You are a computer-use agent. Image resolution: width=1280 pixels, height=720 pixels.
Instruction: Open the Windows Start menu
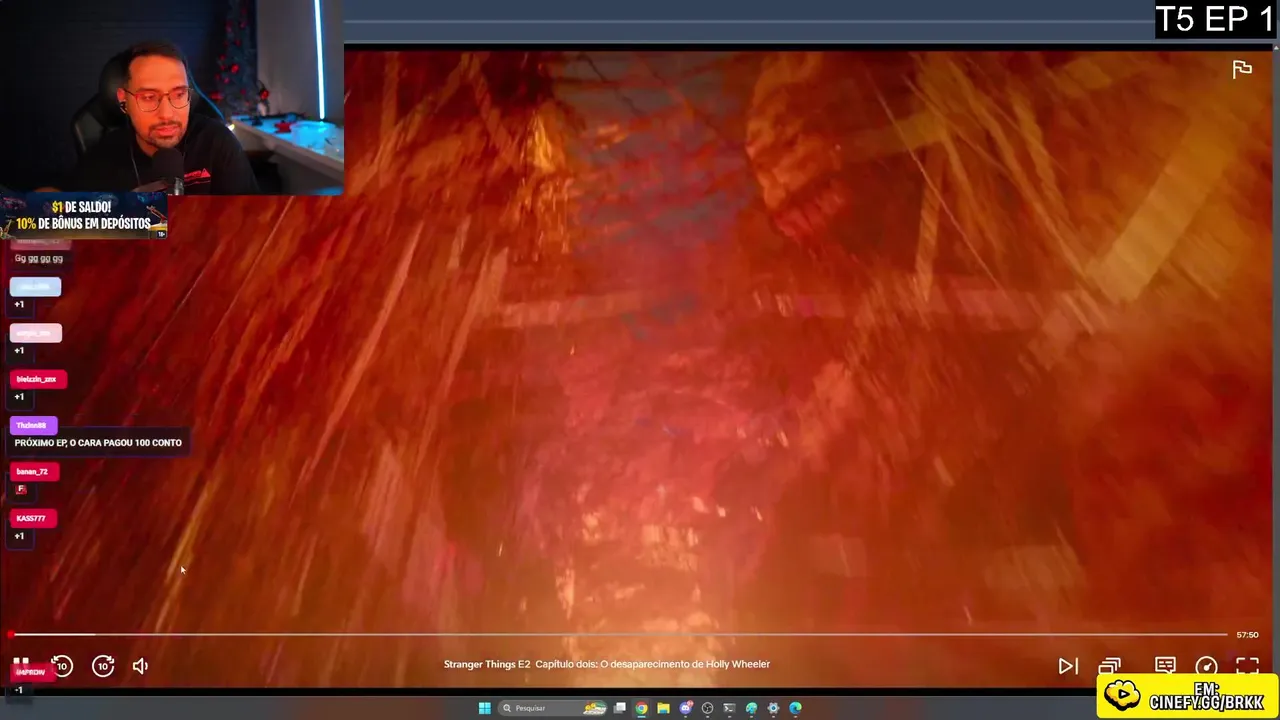(x=485, y=708)
